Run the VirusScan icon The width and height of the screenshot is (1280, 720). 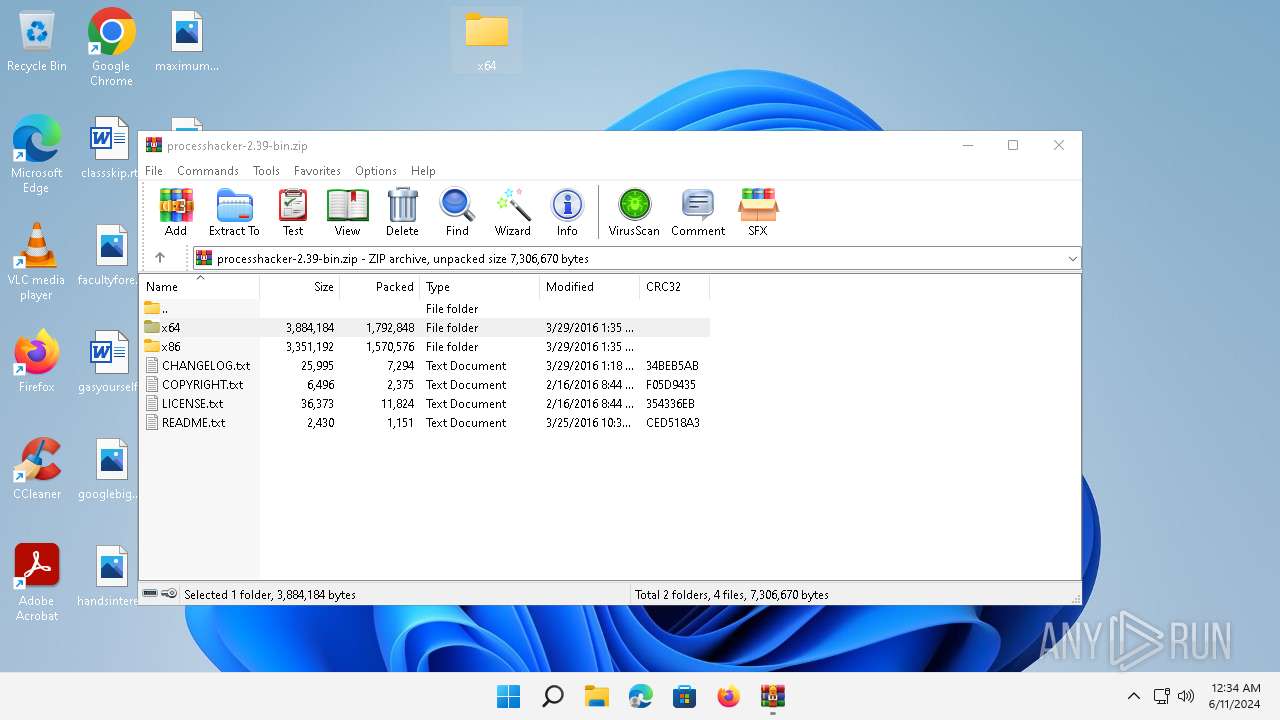(634, 212)
